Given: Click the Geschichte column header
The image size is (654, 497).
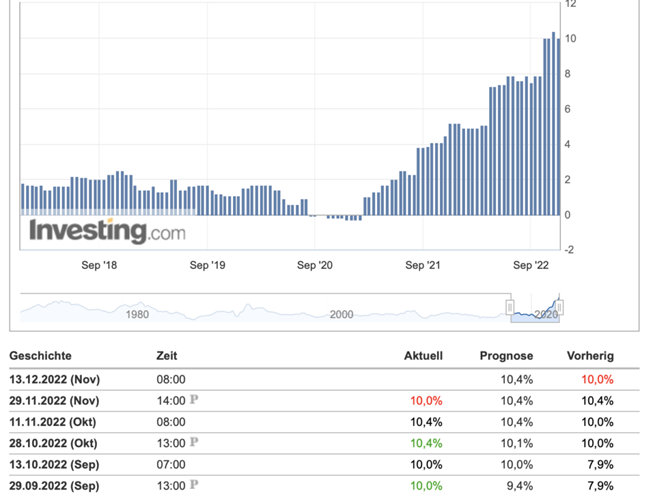Looking at the screenshot, I should tap(40, 356).
